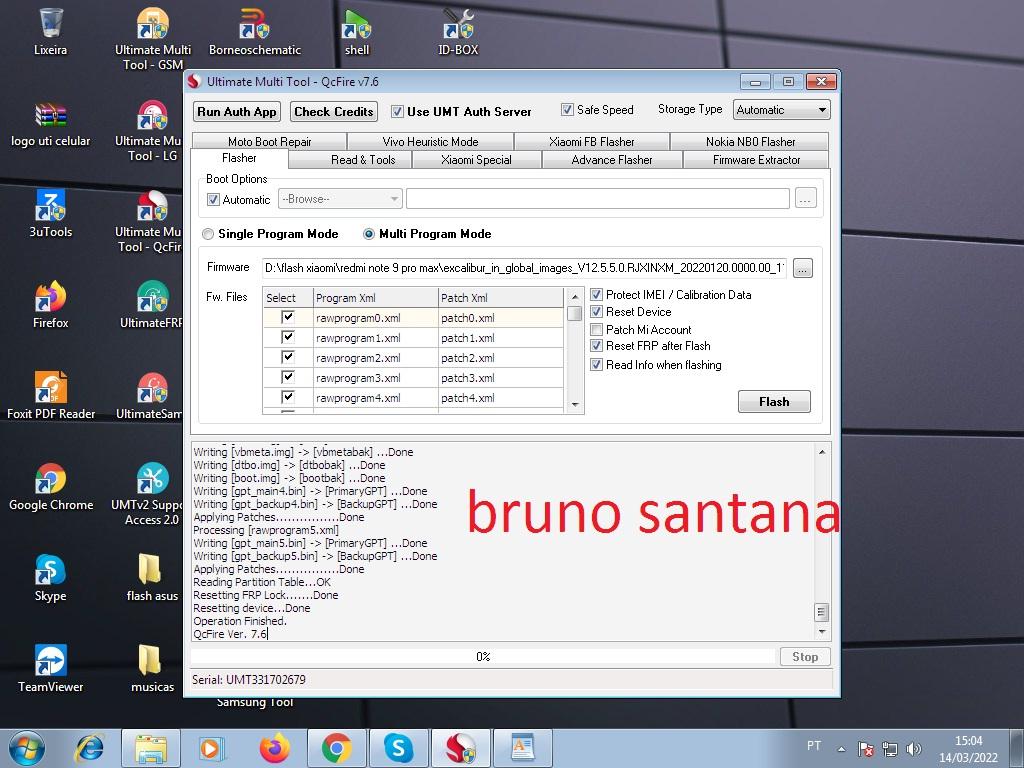Viewport: 1024px width, 768px height.
Task: Click the boot loader path field
Action: (598, 199)
